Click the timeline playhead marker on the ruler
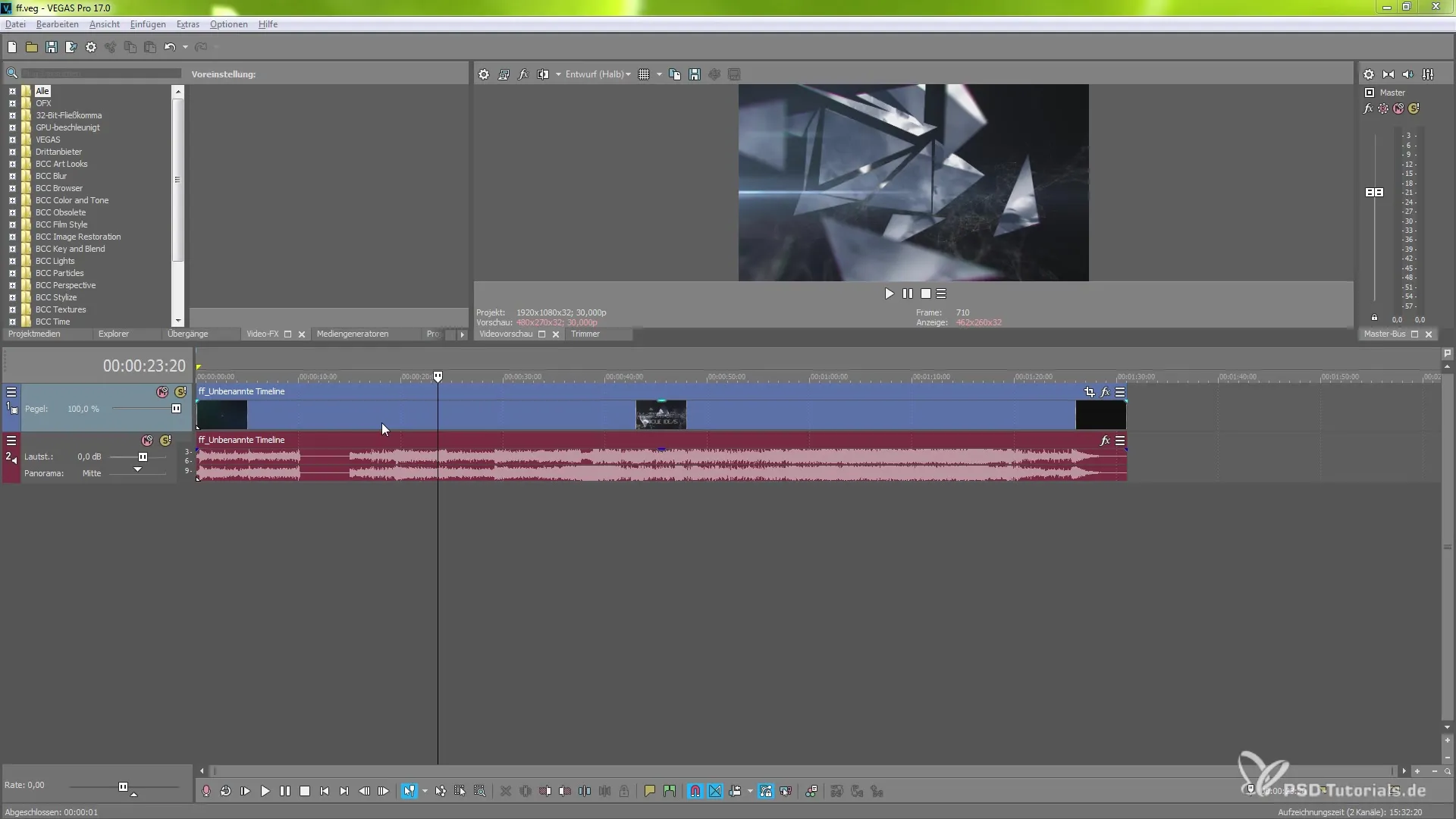 [x=438, y=376]
